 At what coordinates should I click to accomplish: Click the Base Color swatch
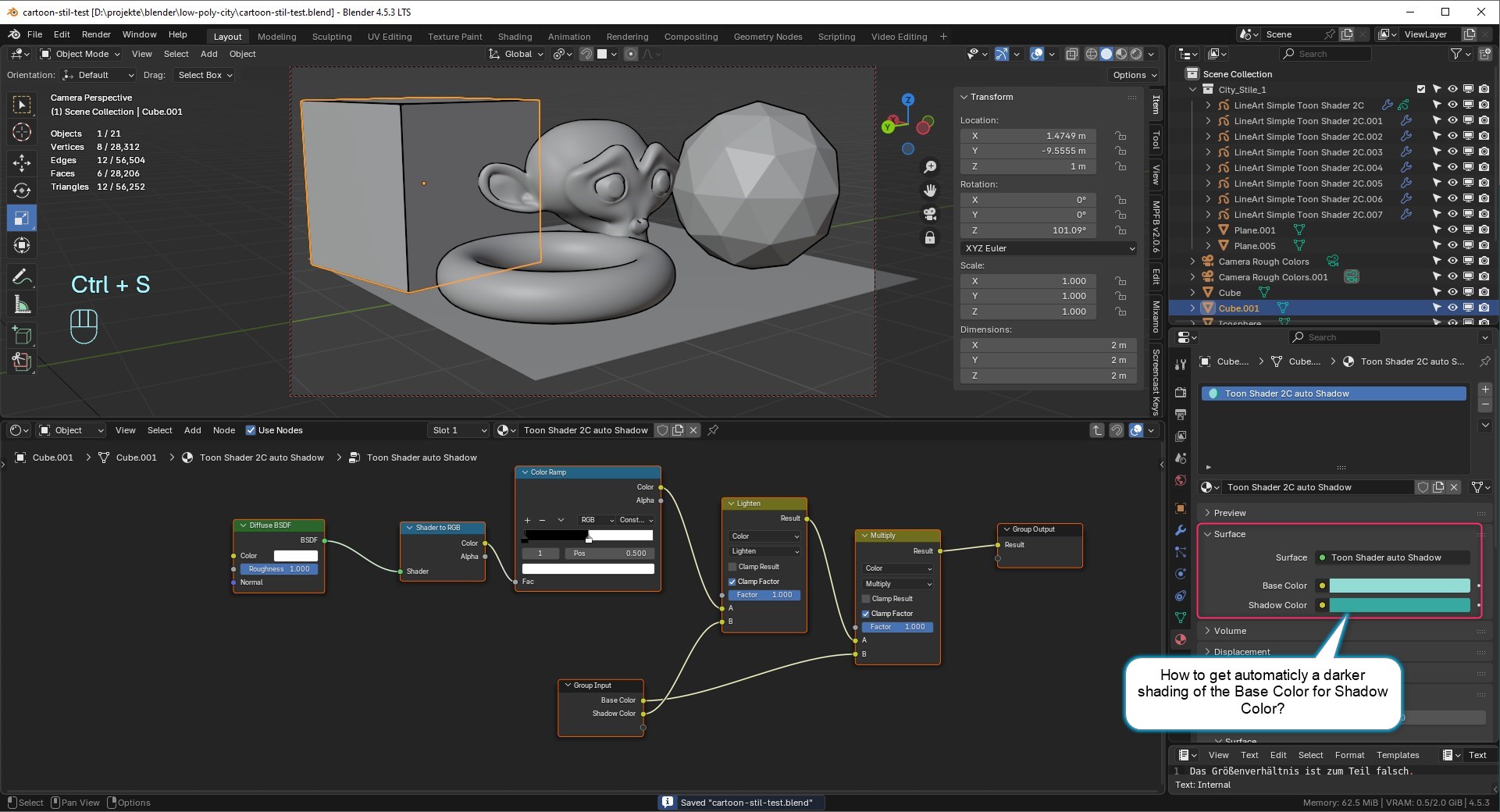[x=1399, y=586]
